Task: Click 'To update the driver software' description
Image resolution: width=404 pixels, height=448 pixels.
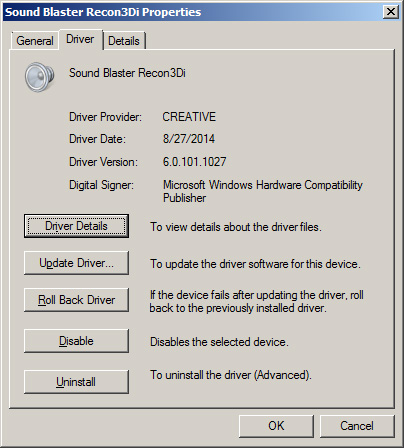Action: click(x=255, y=264)
